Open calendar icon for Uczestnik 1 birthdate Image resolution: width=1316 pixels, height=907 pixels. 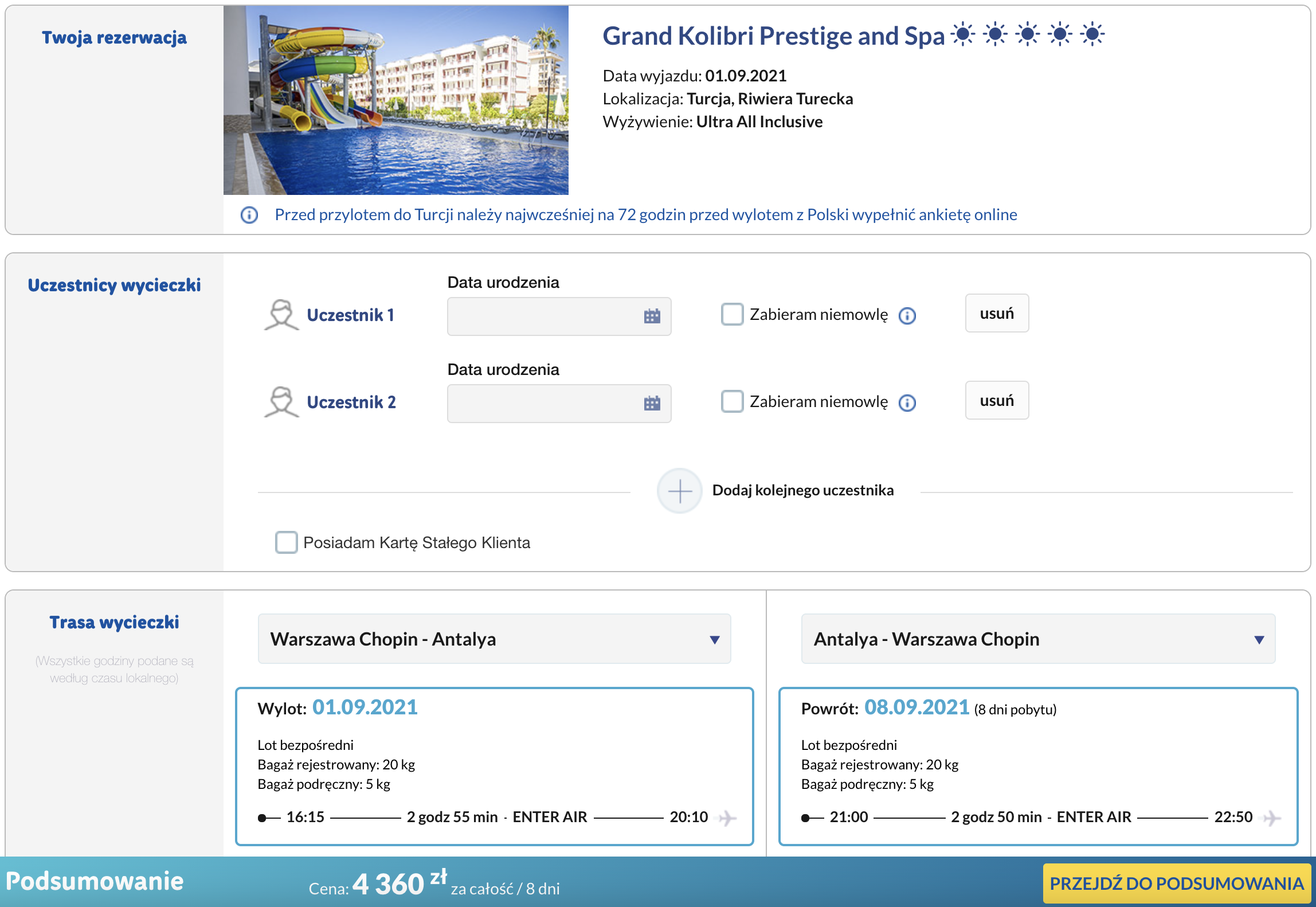click(x=652, y=316)
